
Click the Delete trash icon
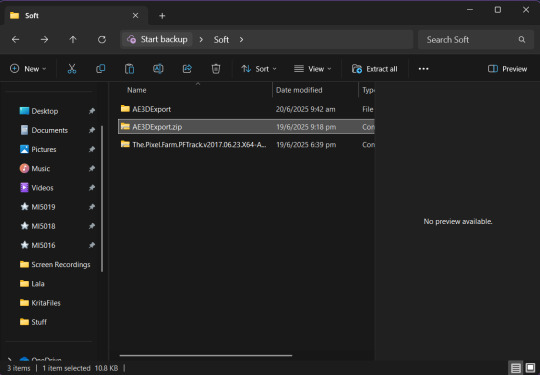[216, 69]
